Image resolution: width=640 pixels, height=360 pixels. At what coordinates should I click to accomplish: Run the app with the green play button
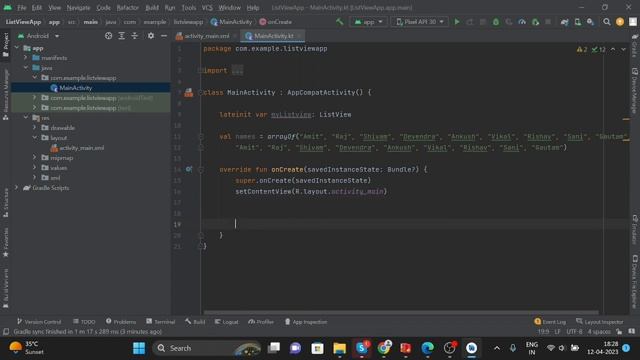click(x=457, y=22)
